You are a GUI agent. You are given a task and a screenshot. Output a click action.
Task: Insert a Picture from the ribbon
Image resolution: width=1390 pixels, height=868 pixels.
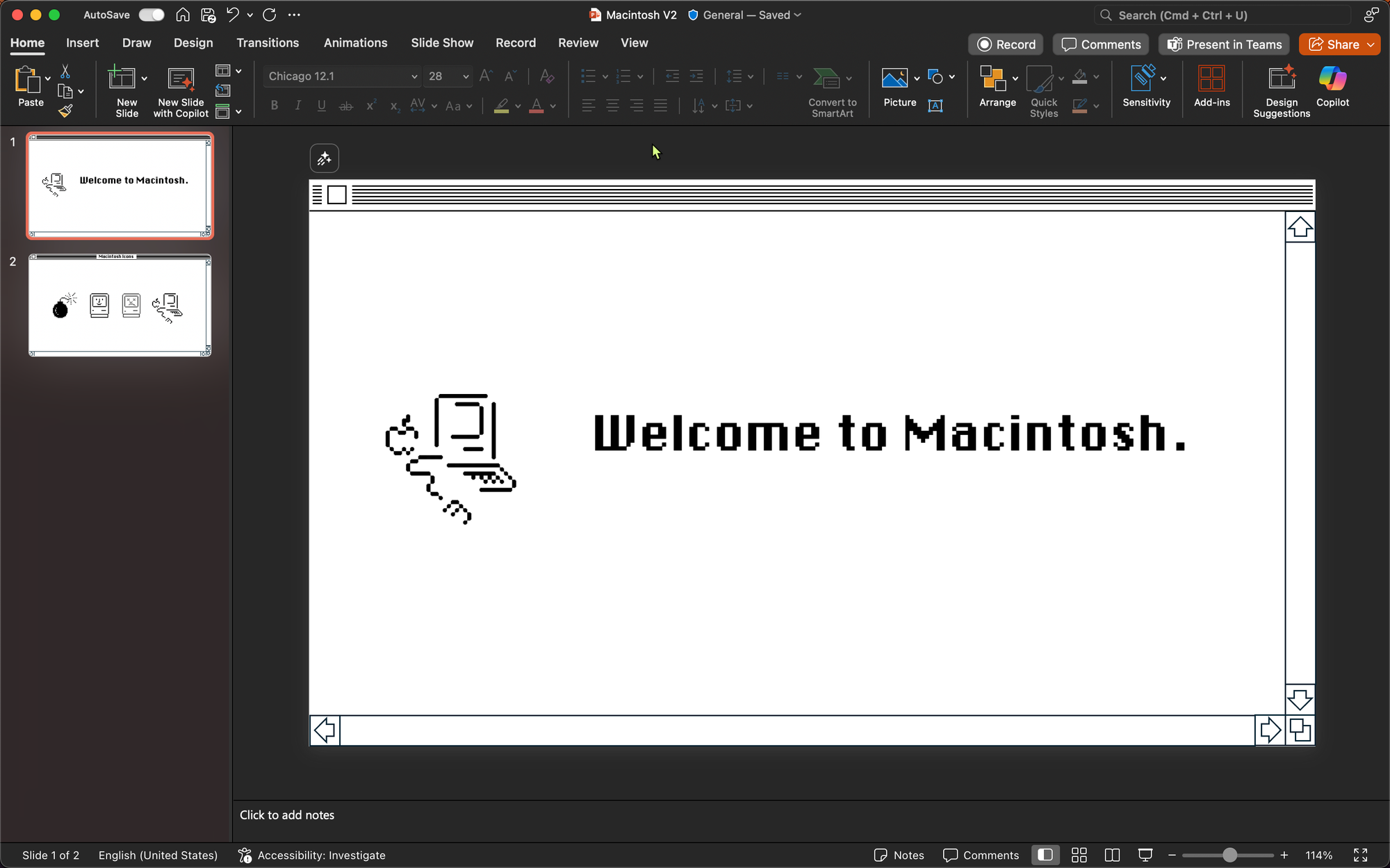point(894,78)
